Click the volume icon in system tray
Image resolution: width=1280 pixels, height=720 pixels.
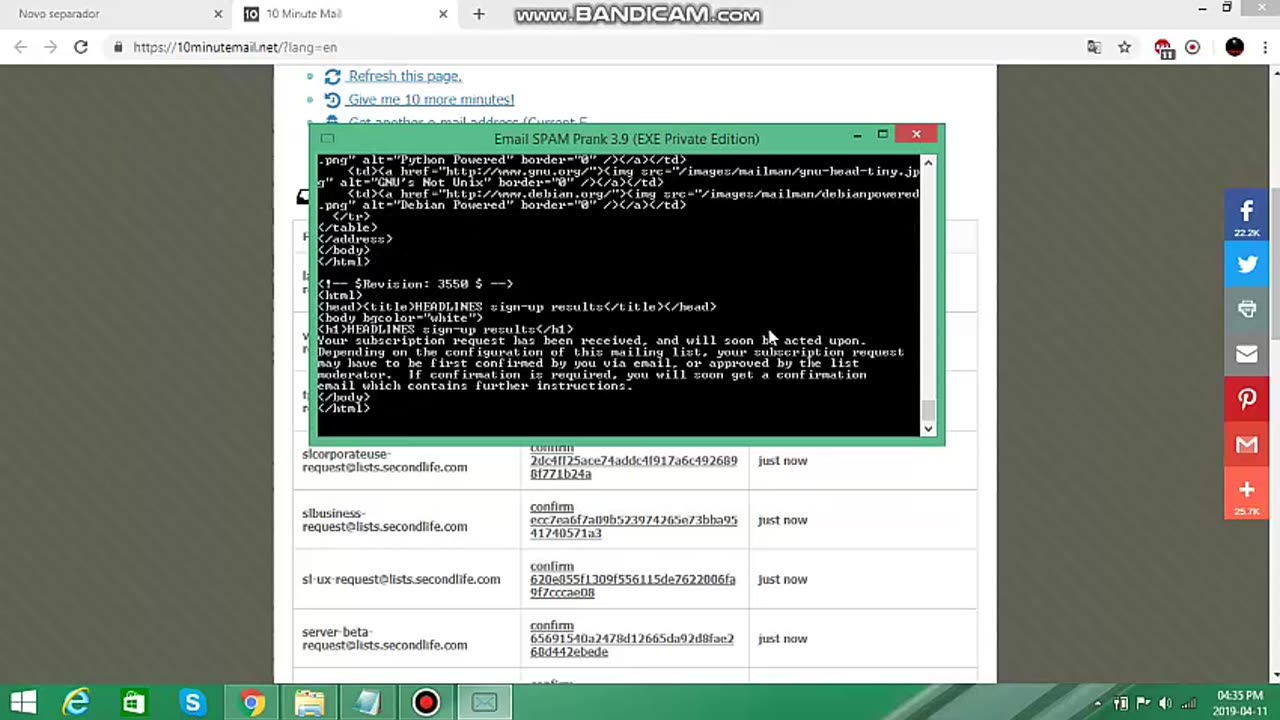point(1164,704)
